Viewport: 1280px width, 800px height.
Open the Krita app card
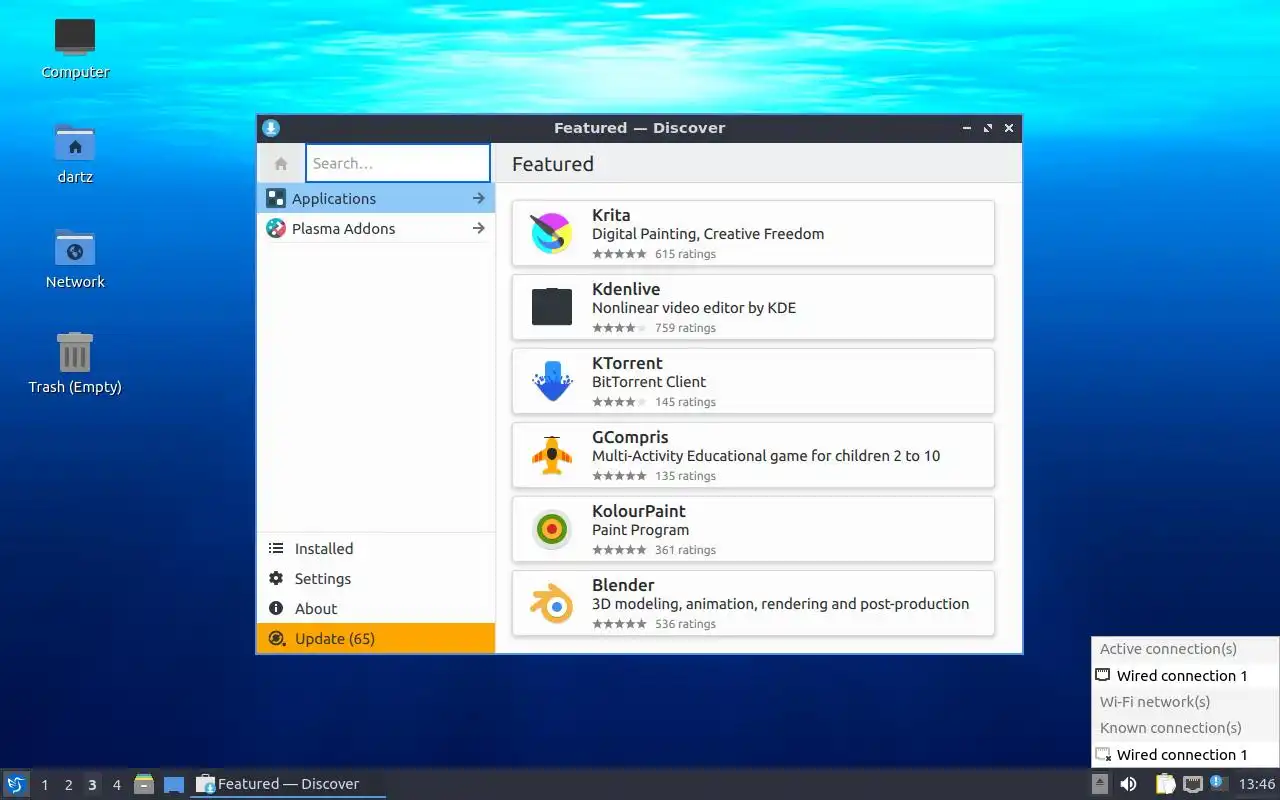[x=753, y=233]
